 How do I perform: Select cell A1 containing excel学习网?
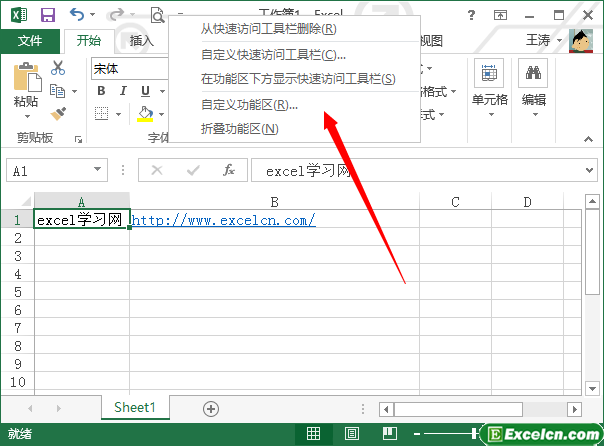(x=82, y=220)
